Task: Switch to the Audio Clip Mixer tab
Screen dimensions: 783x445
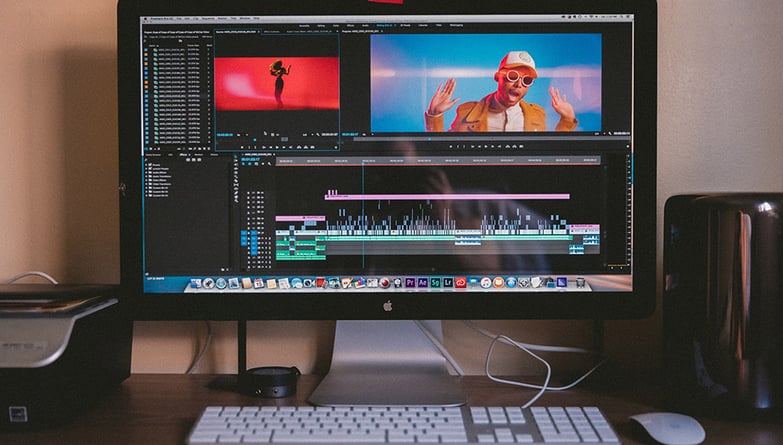Action: (x=307, y=31)
